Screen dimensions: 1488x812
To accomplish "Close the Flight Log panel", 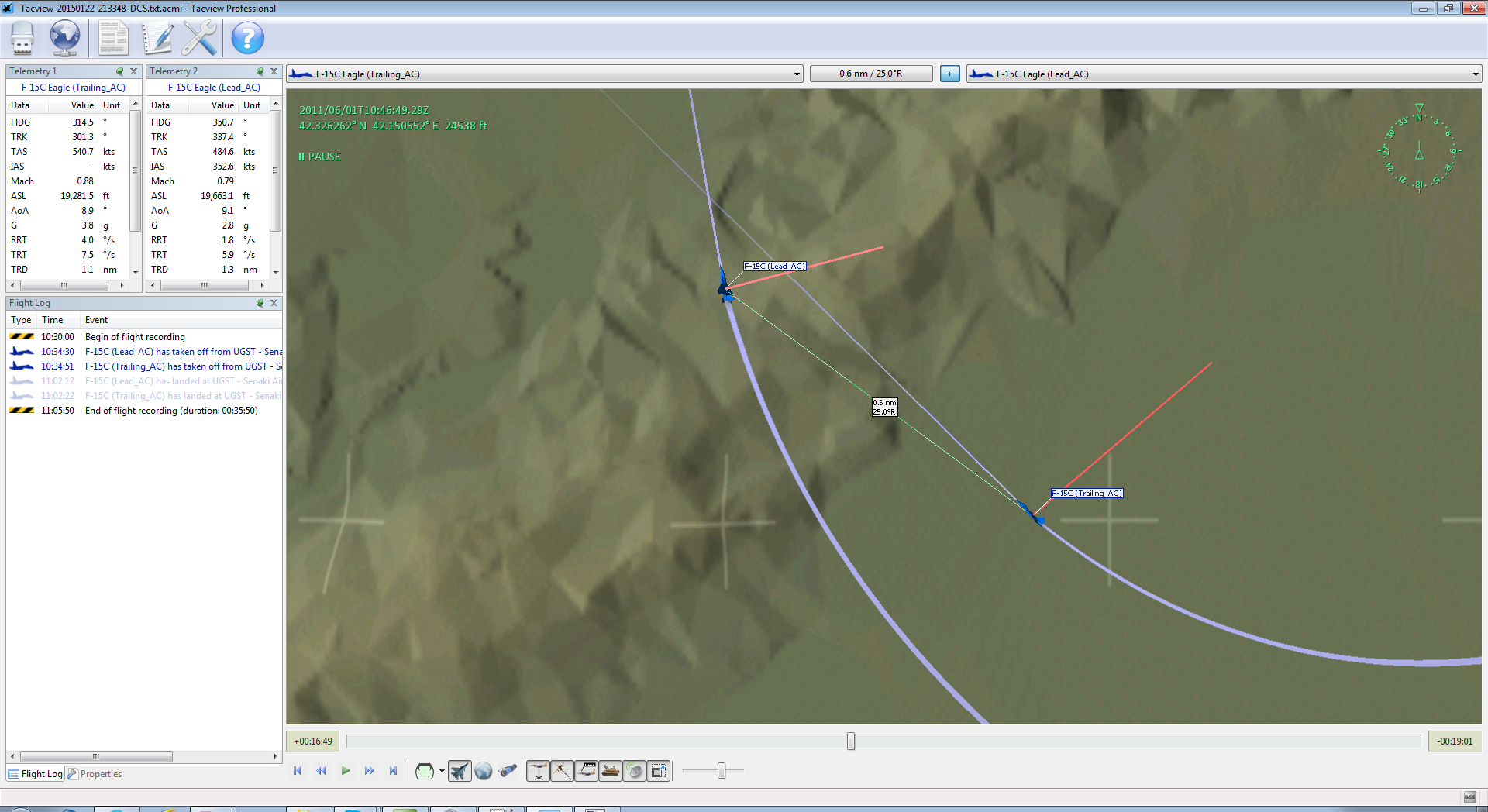I will [274, 303].
